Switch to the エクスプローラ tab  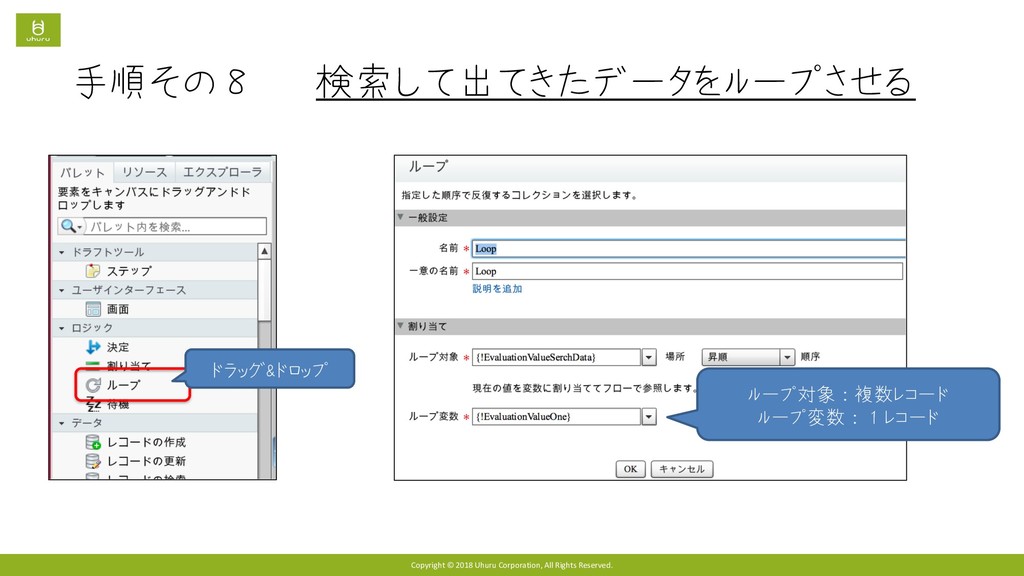coord(222,172)
